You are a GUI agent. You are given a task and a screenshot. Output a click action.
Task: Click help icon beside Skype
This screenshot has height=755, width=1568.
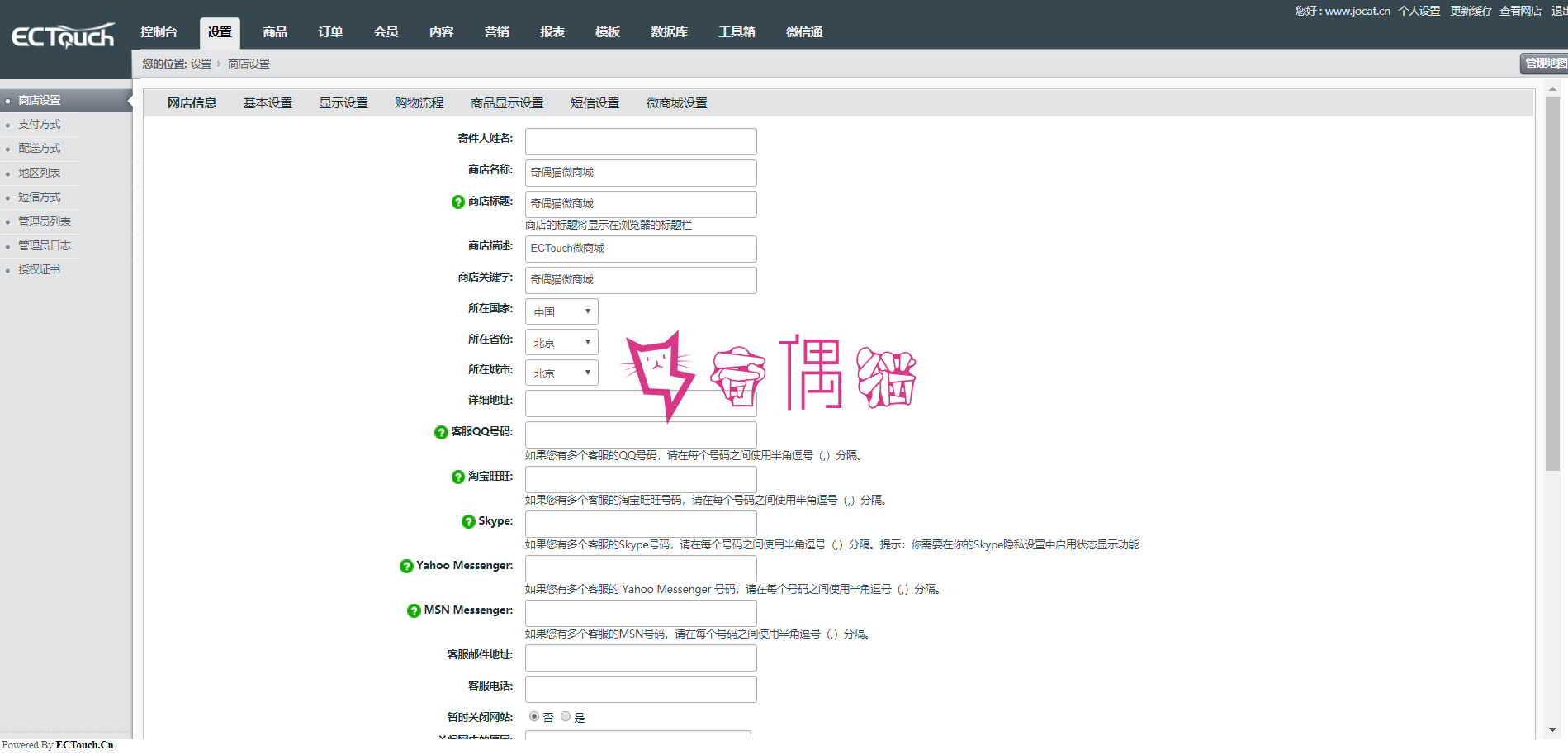[468, 521]
